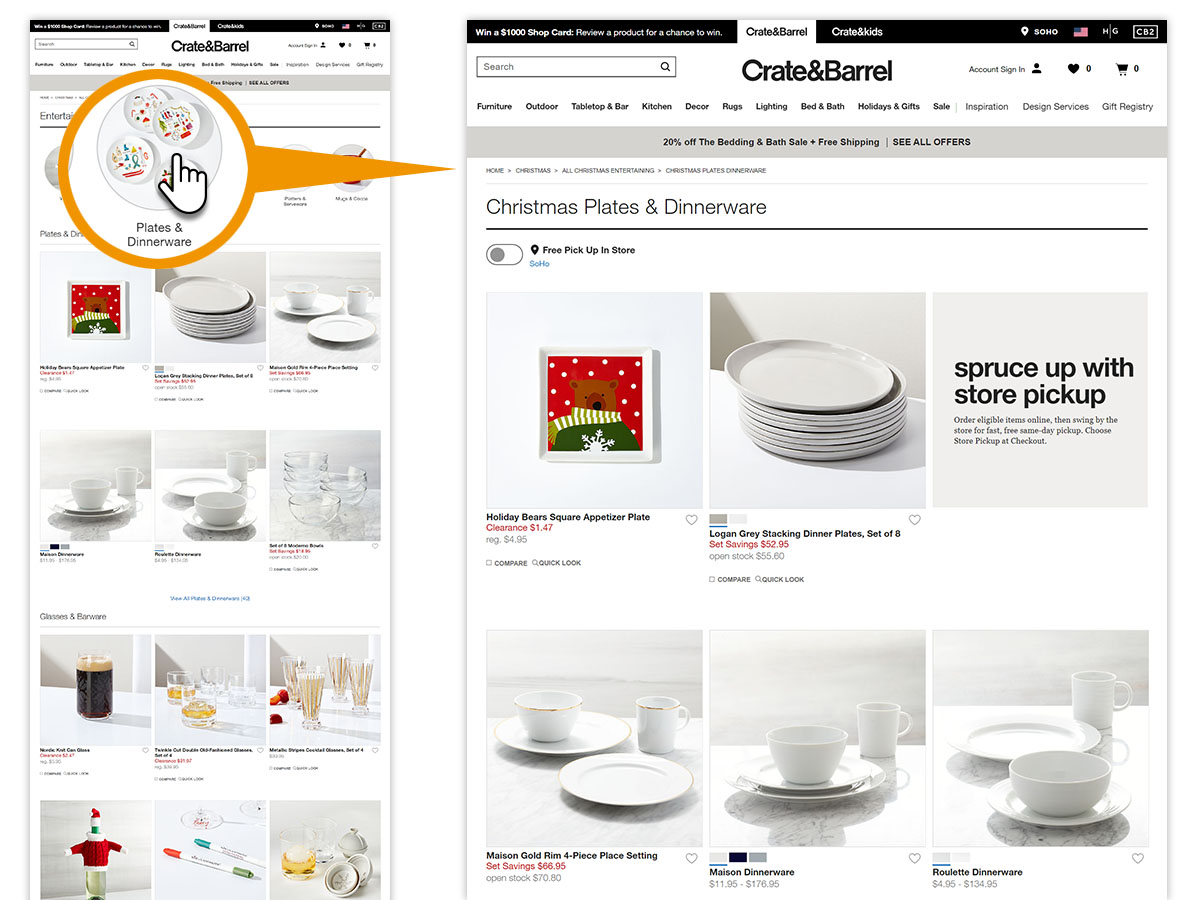Viewport: 1200px width, 900px height.
Task: Click the search magnifier icon in right page
Action: (665, 67)
